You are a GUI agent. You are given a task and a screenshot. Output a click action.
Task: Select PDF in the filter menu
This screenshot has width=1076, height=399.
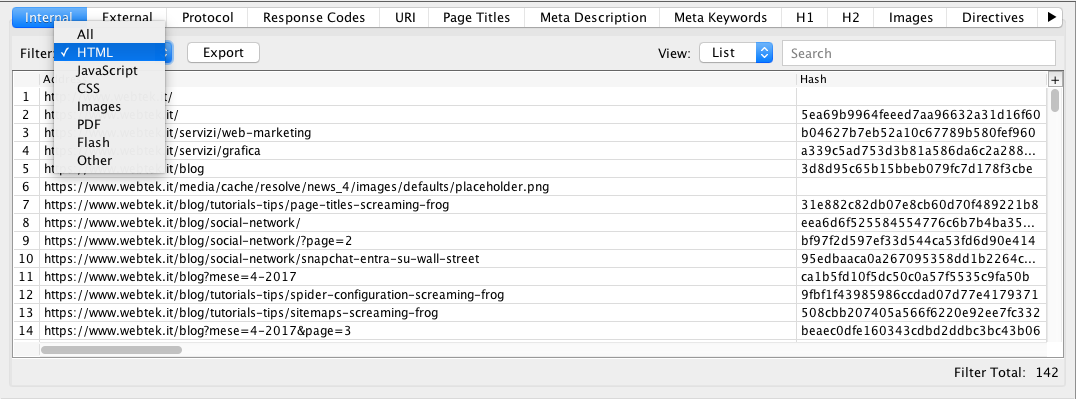(110, 124)
